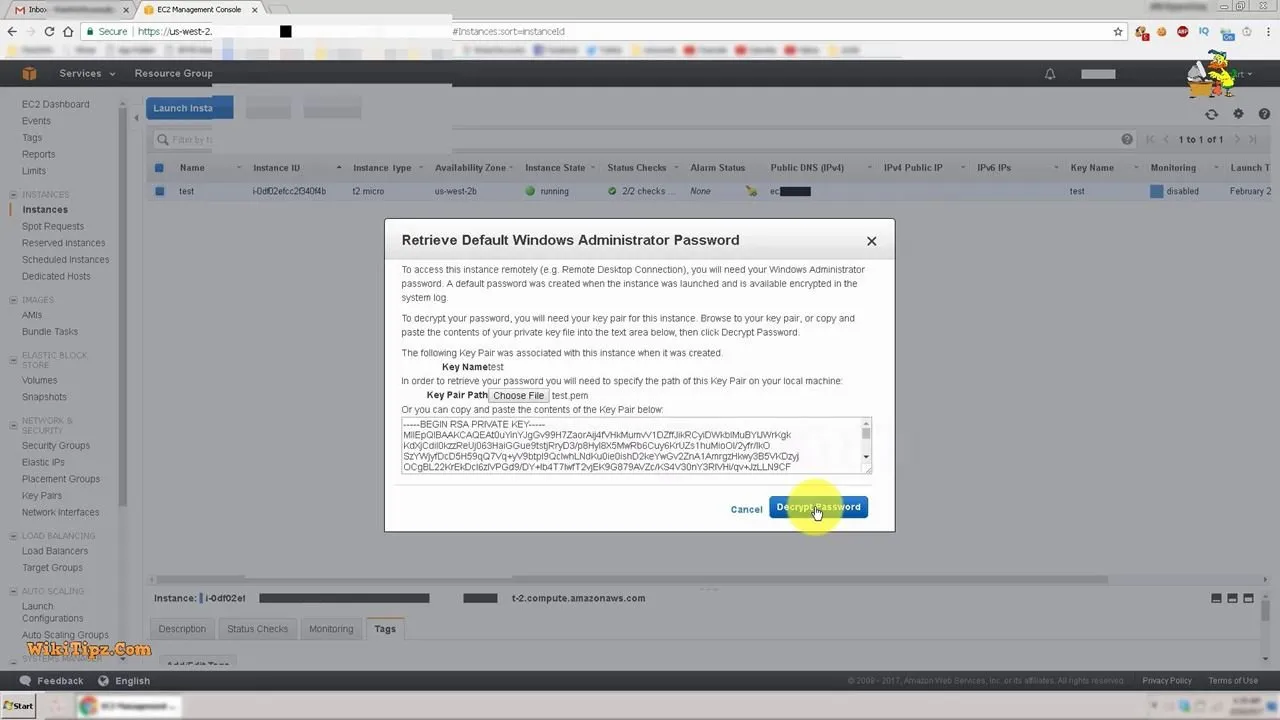The height and width of the screenshot is (720, 1280).
Task: Open Volumes in the sidebar
Action: click(40, 380)
